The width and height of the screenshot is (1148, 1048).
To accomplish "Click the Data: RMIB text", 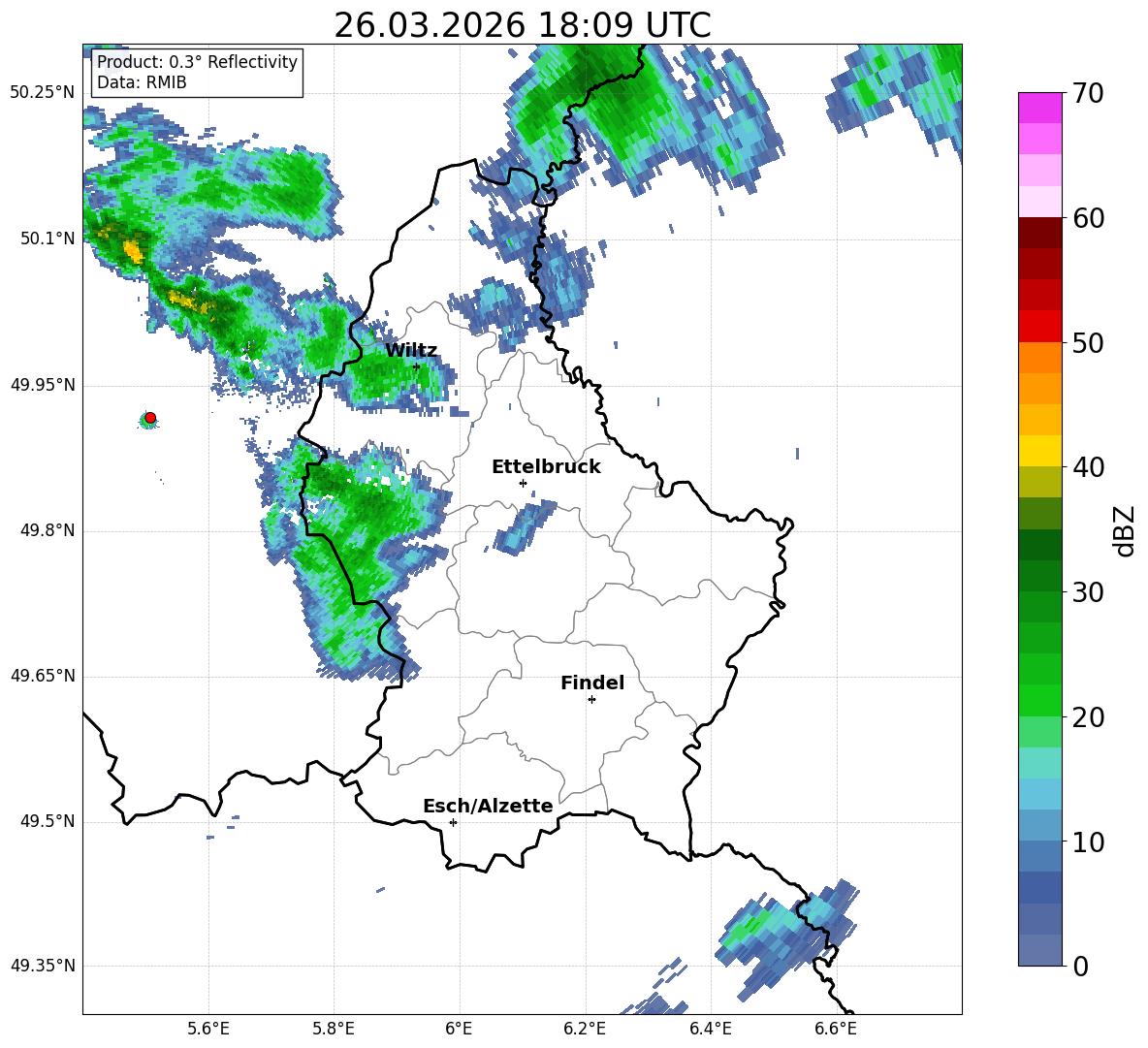I will (x=142, y=82).
